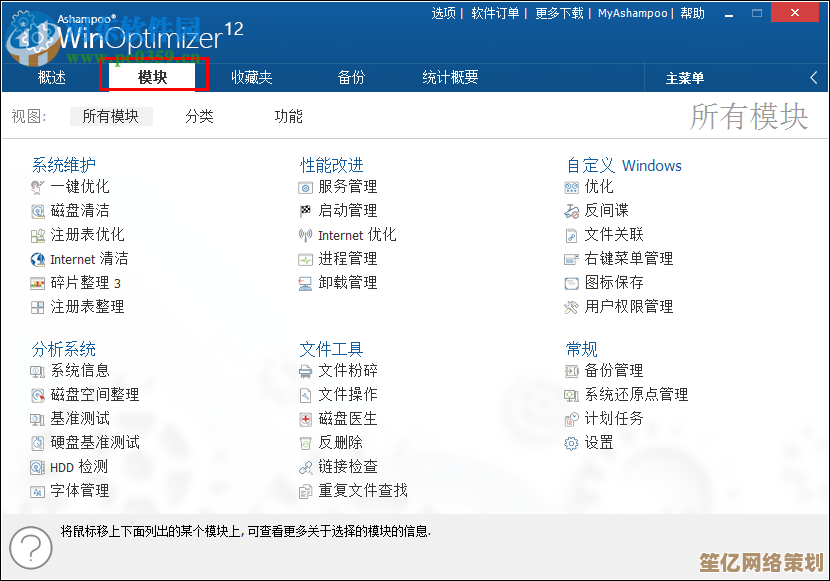Click the 反间谍 anti-spy icon

pyautogui.click(x=572, y=211)
